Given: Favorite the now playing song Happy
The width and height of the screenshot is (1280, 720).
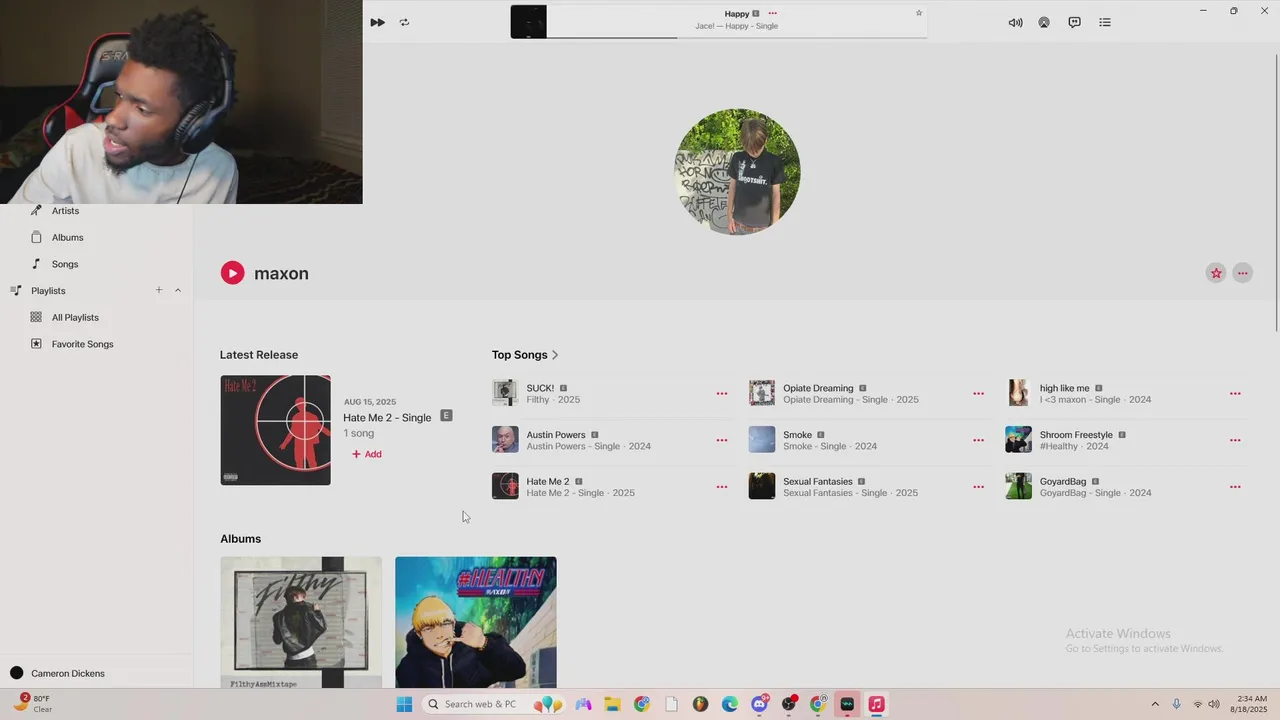Looking at the screenshot, I should [919, 13].
